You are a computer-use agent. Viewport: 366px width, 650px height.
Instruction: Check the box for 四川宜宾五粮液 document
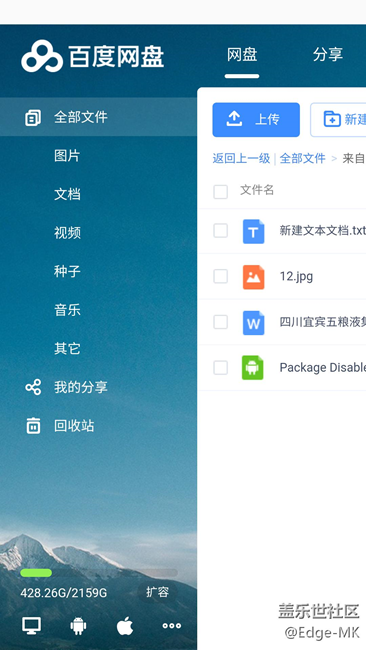point(221,322)
